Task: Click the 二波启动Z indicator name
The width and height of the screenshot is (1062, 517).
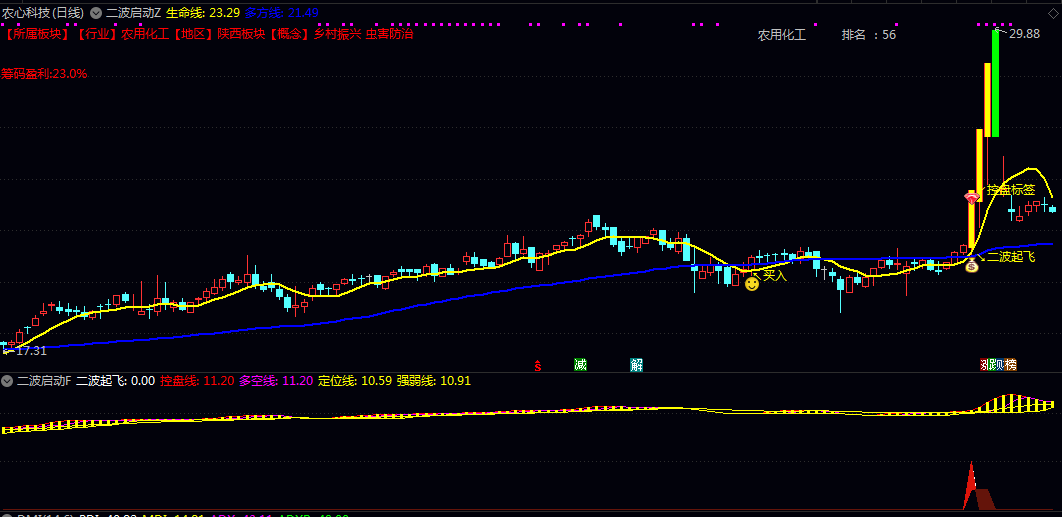Action: point(133,13)
